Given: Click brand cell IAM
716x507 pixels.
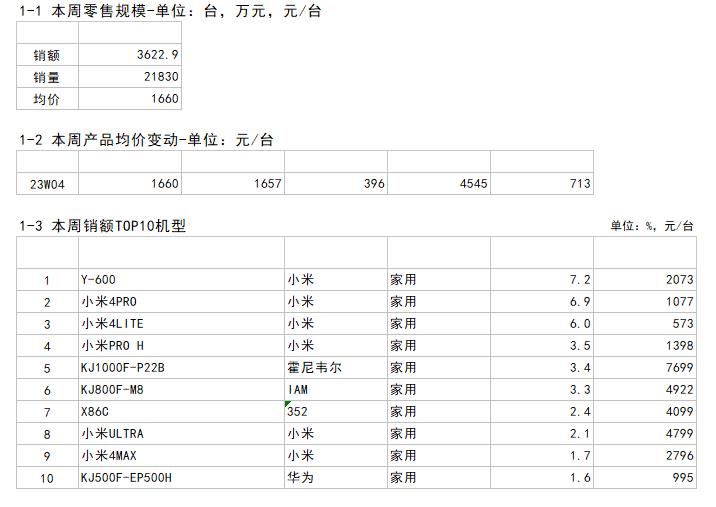Looking at the screenshot, I should tap(336, 390).
